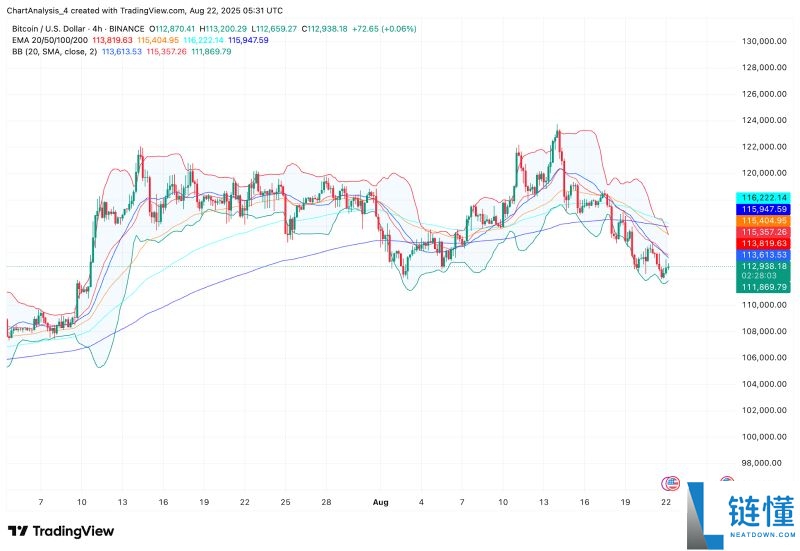This screenshot has height=551, width=800.
Task: Click the 113,819.63 red price label
Action: [x=763, y=243]
